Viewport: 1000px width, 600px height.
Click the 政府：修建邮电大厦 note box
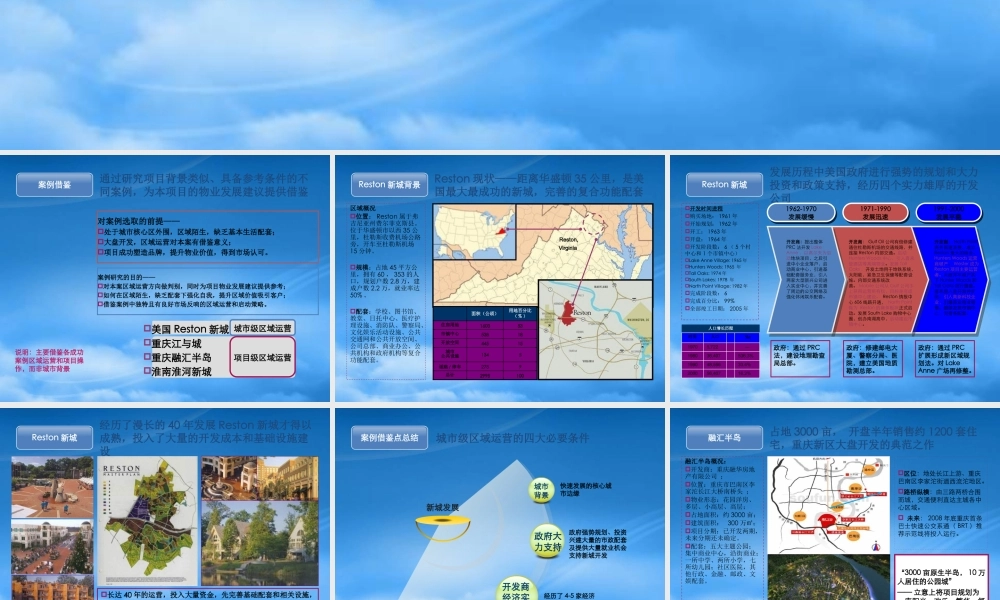coord(872,358)
